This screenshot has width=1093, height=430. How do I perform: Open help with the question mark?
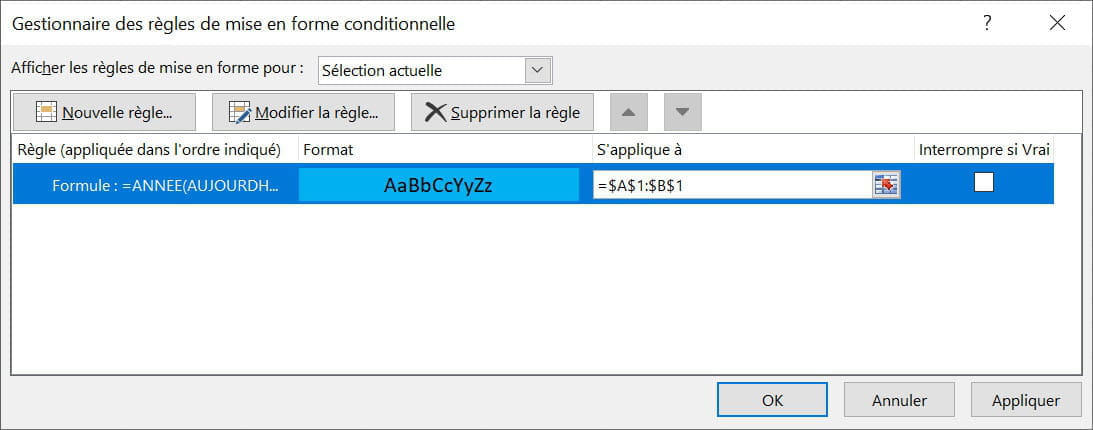click(x=987, y=23)
